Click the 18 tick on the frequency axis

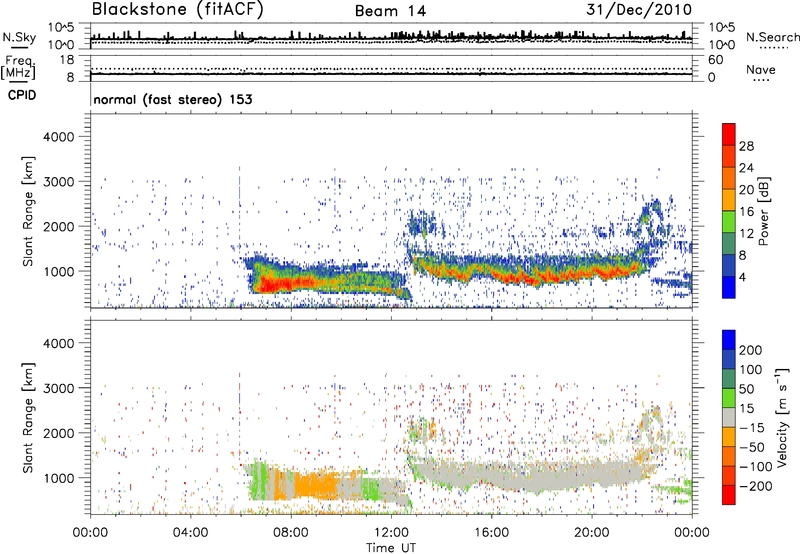(67, 60)
